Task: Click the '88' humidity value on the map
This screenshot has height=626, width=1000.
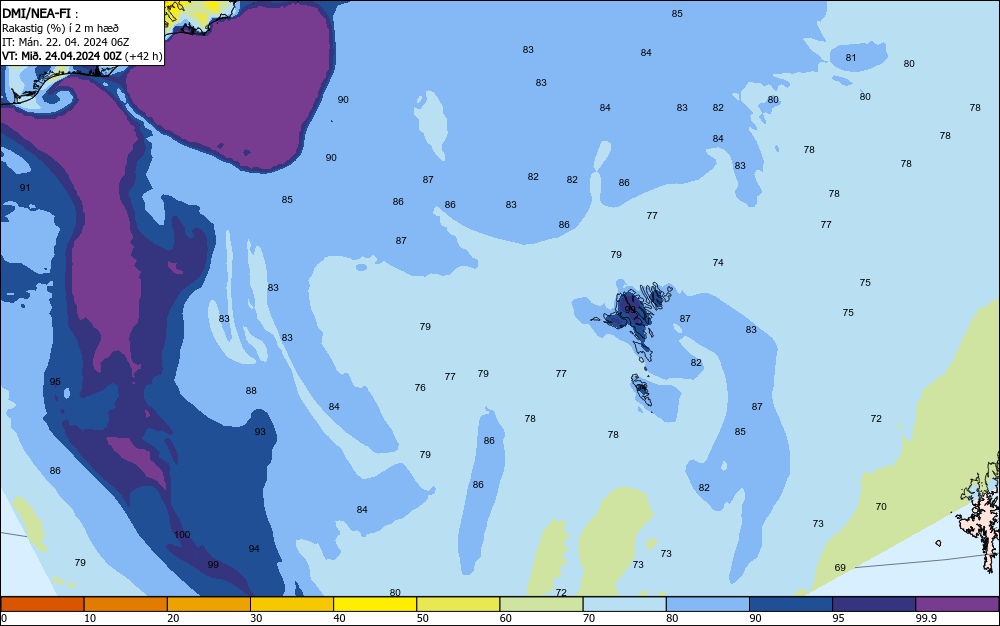Action: [251, 391]
